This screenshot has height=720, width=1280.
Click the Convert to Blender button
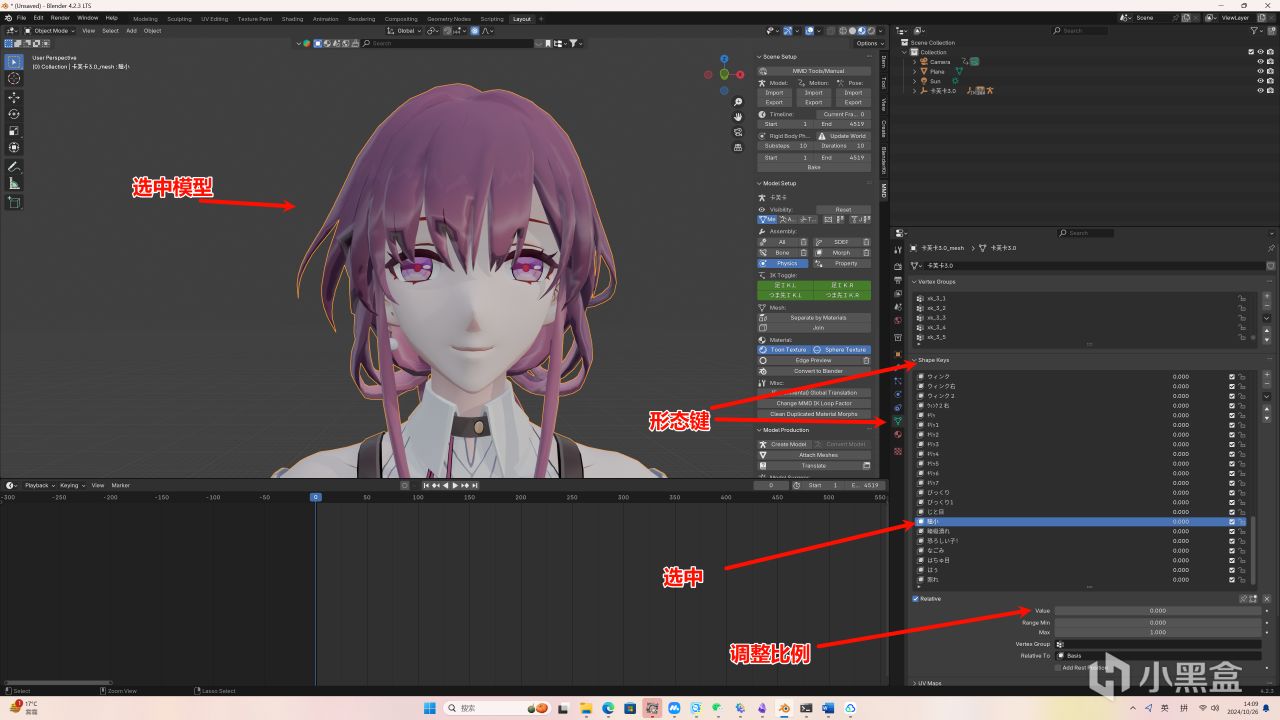click(814, 371)
